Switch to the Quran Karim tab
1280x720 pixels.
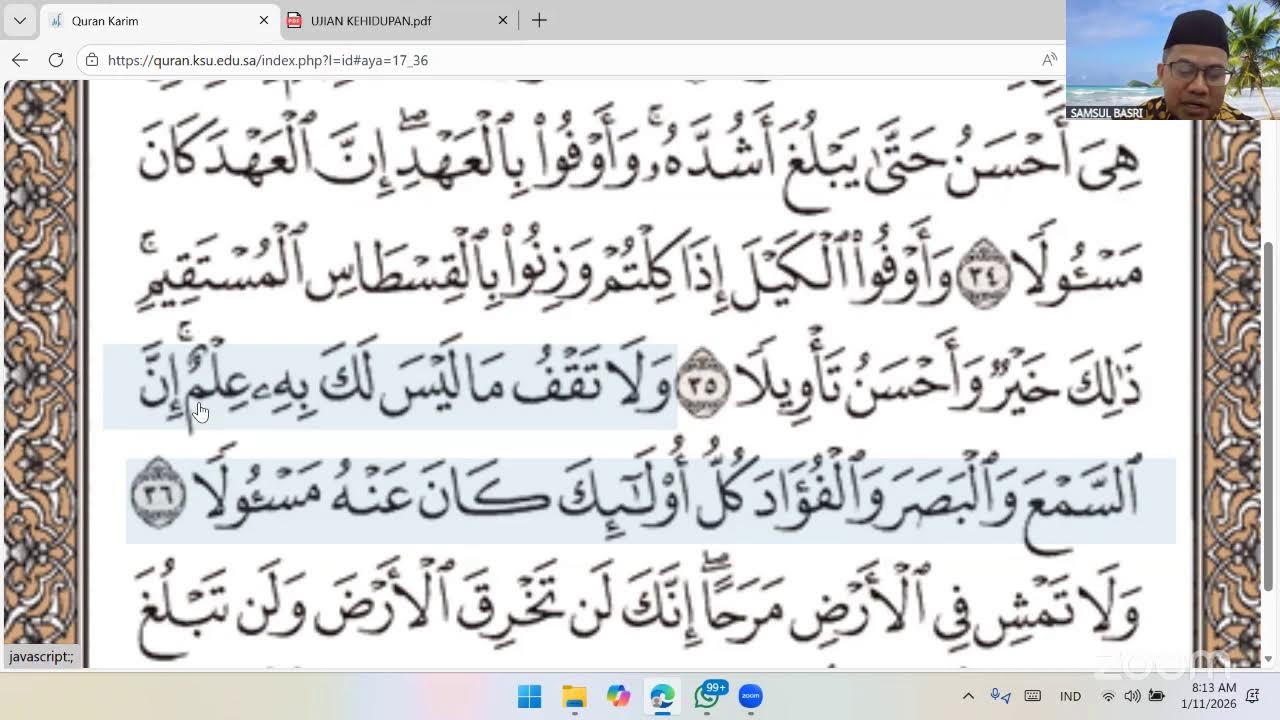160,20
